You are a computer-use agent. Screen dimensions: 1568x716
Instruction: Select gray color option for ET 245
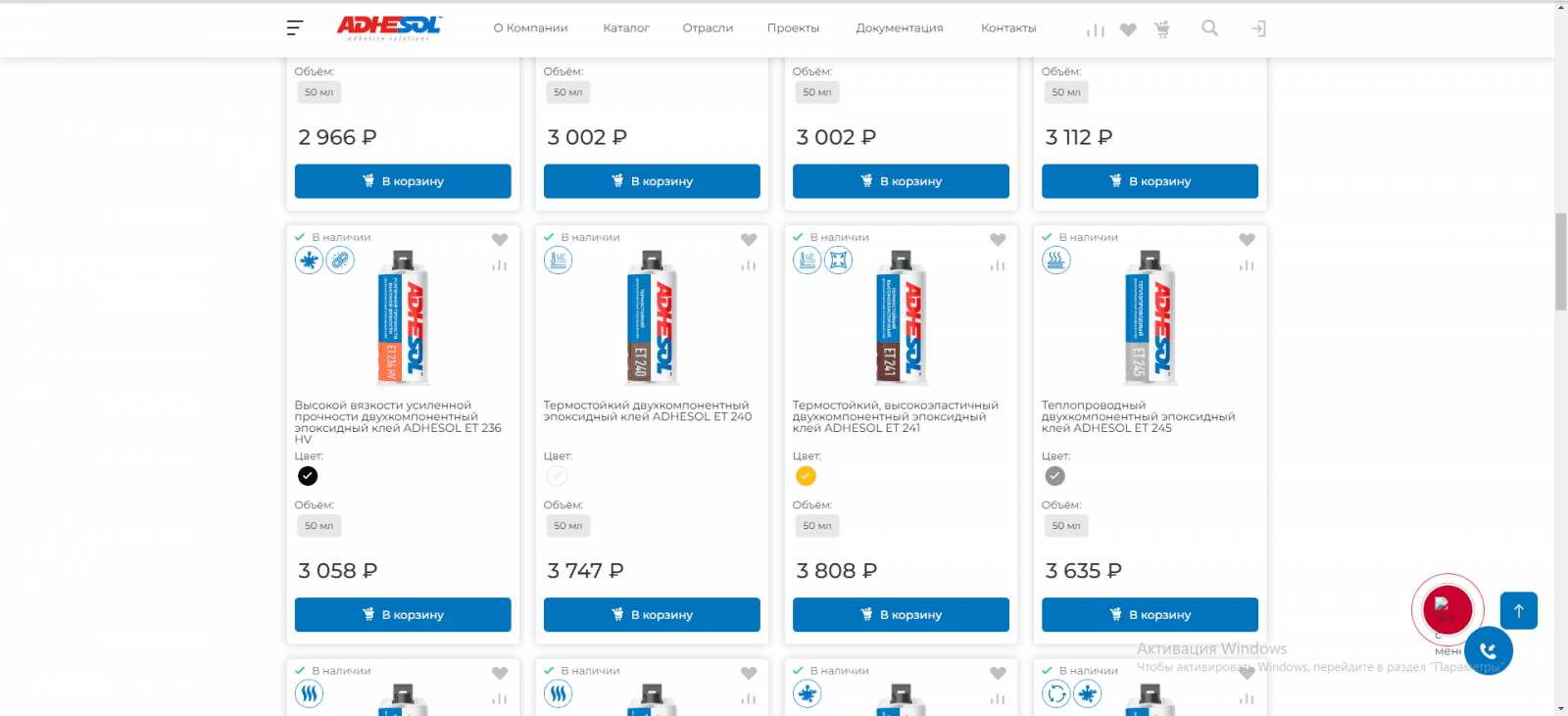[x=1054, y=476]
